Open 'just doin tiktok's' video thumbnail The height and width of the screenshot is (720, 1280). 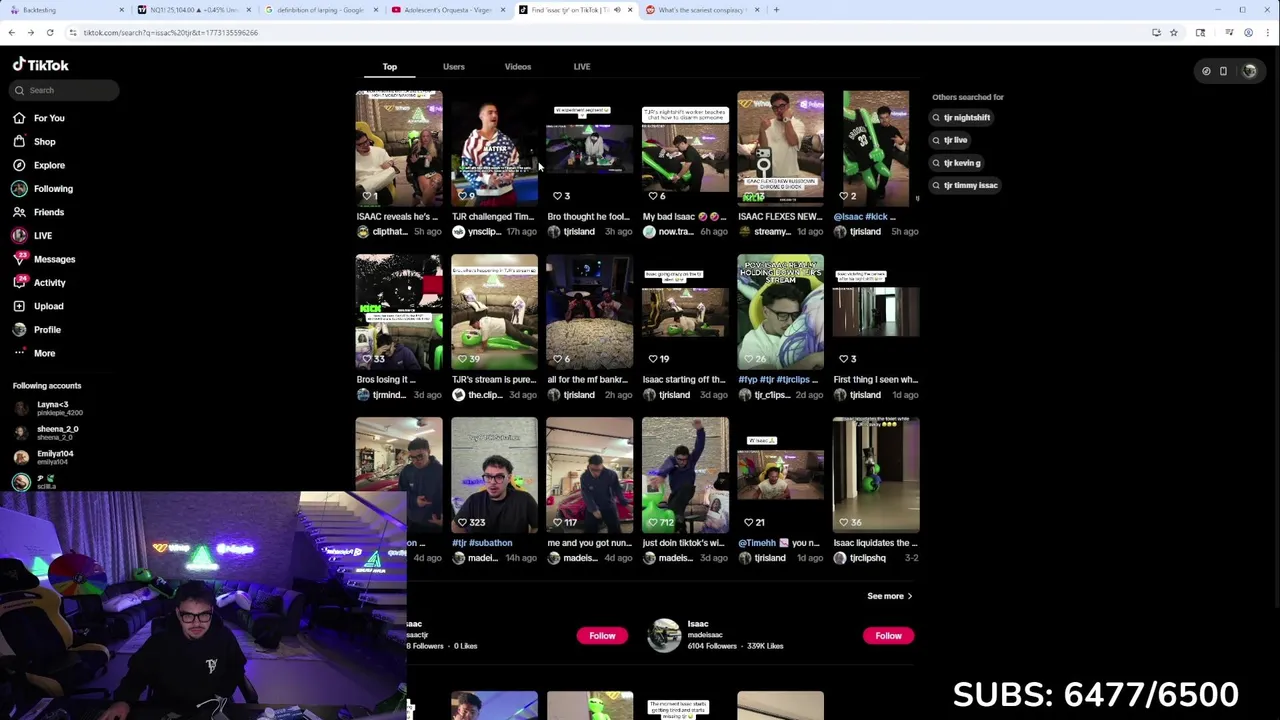pyautogui.click(x=685, y=475)
